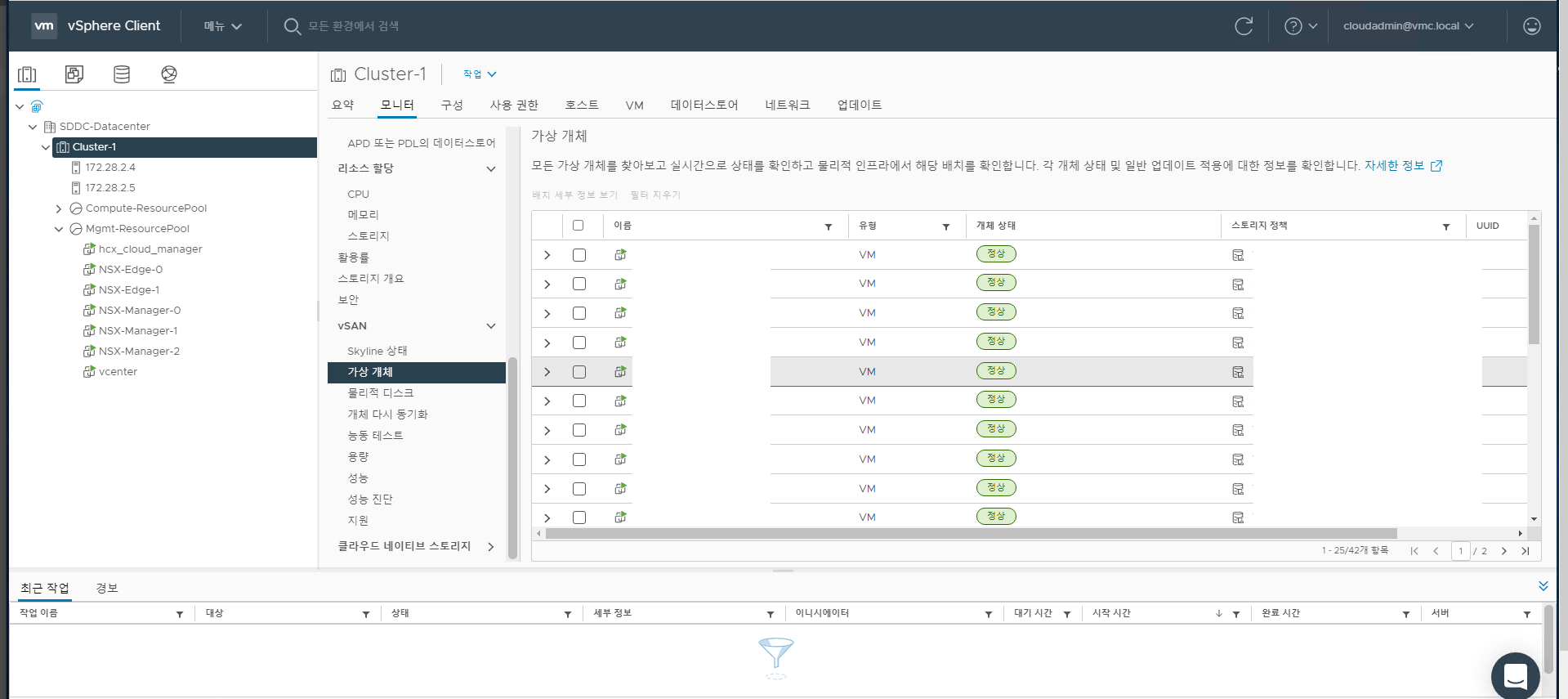Select host 172.28.2.4 in tree
This screenshot has width=1568, height=699.
pos(110,168)
